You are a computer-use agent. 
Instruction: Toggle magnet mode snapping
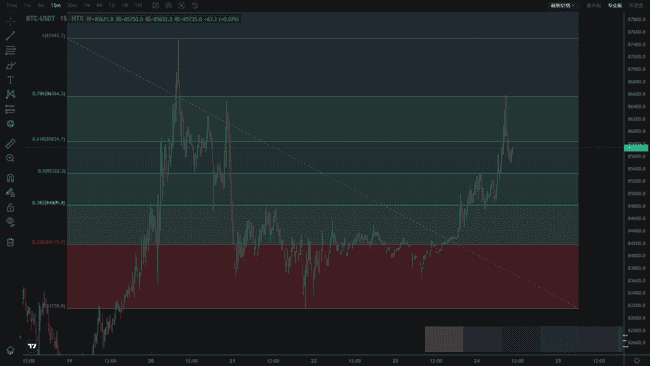click(10, 178)
